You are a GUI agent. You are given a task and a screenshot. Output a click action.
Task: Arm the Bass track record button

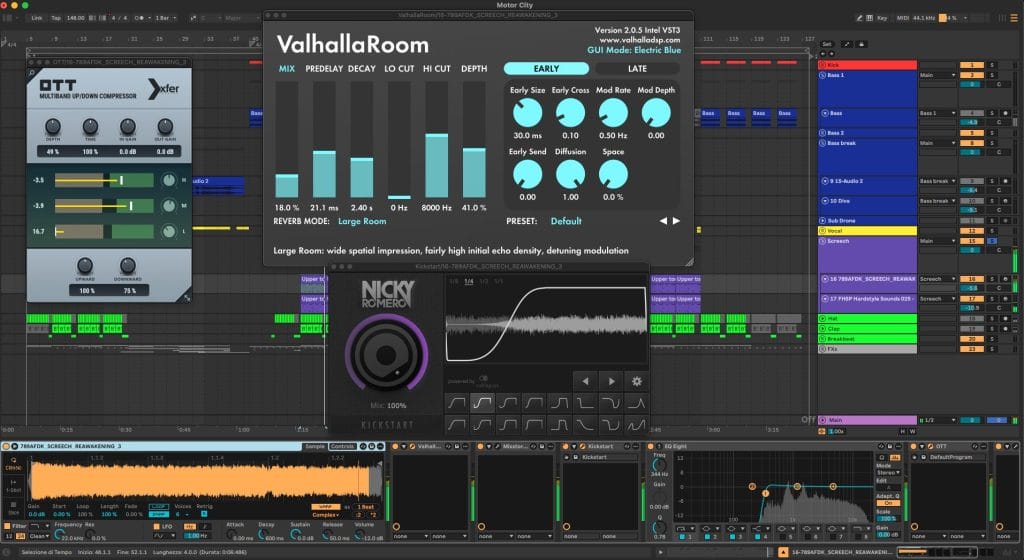(x=1006, y=113)
